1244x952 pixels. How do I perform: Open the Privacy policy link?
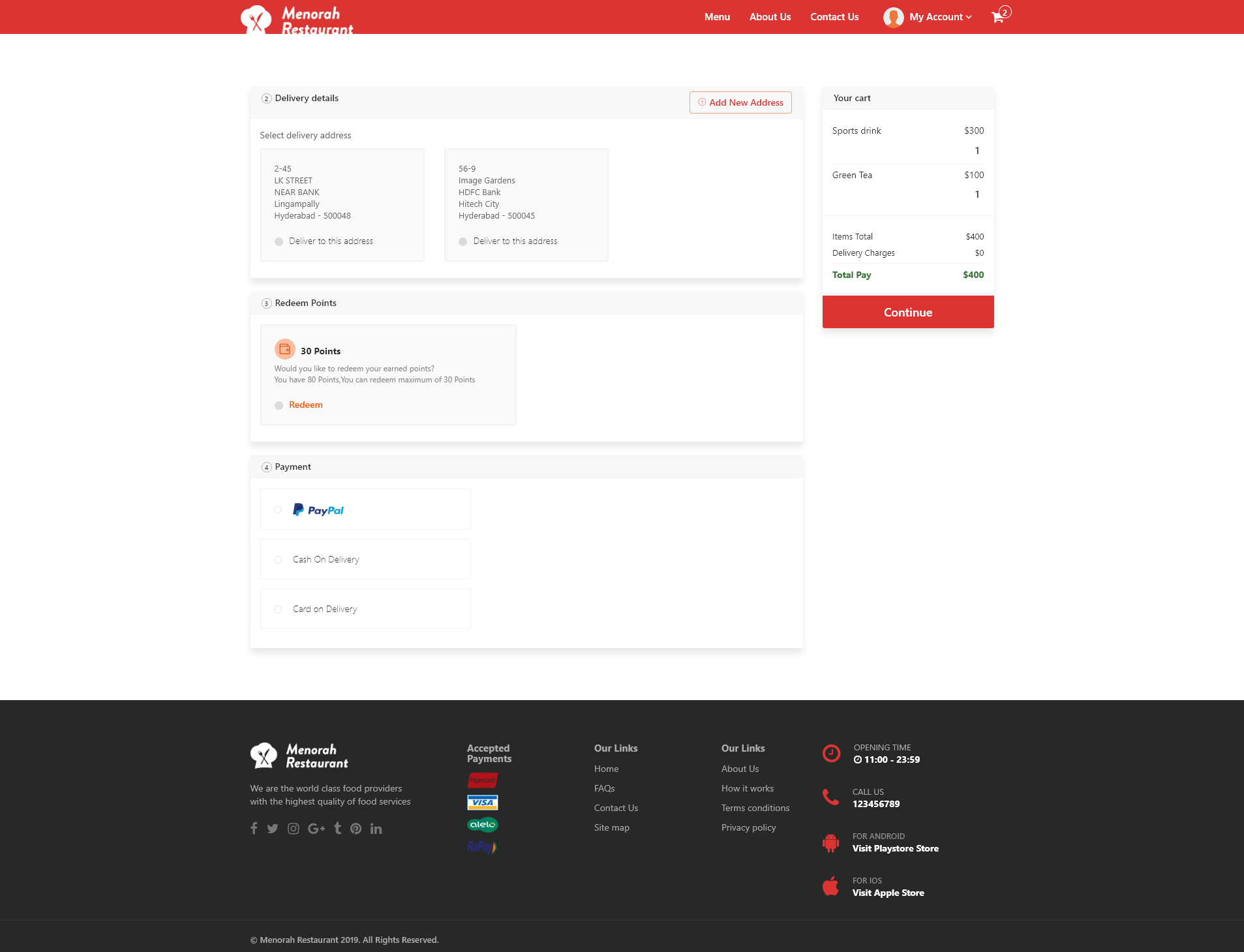748,827
